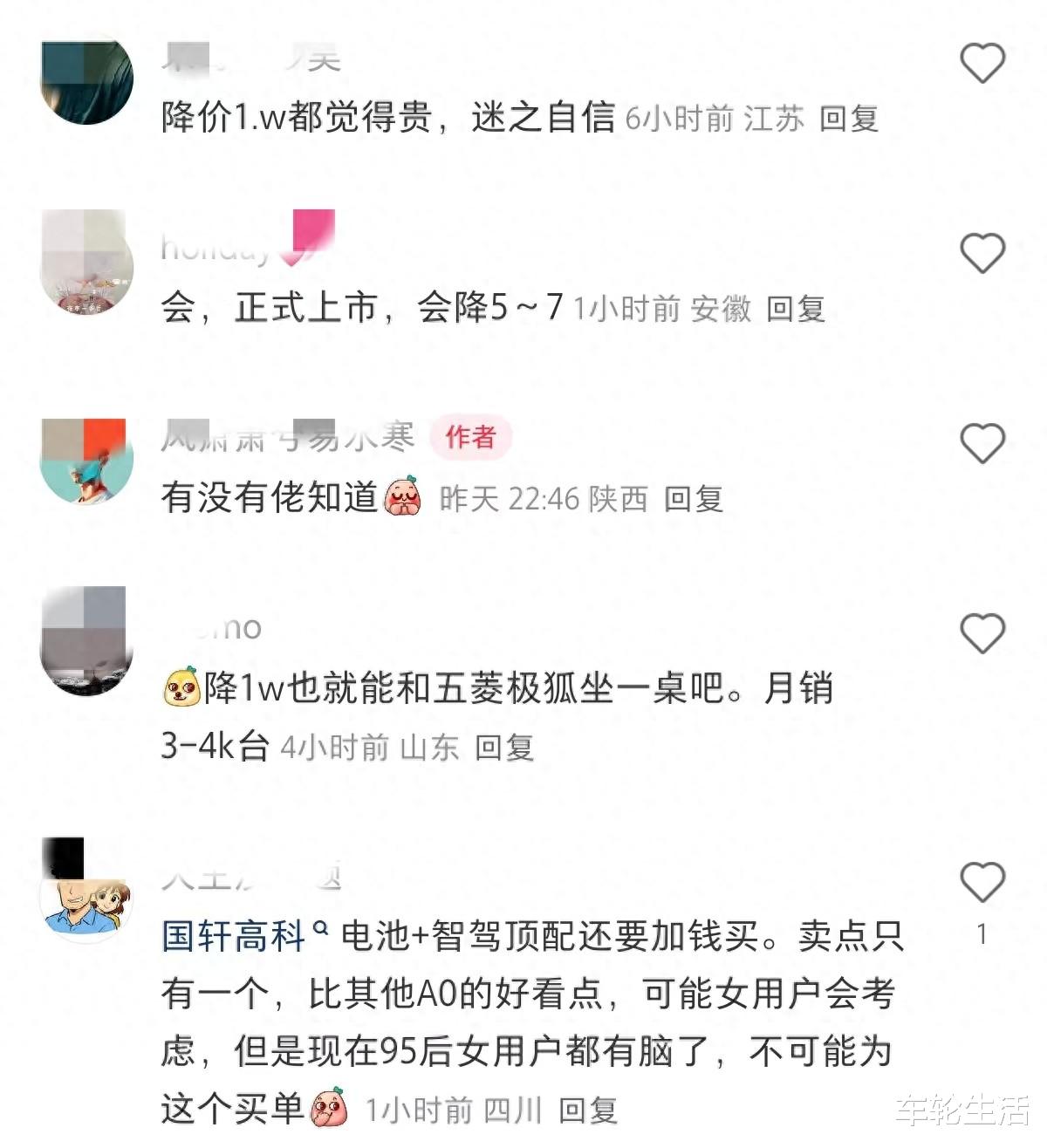Like the comment from Jiangsu about 降价1.w

(x=982, y=63)
